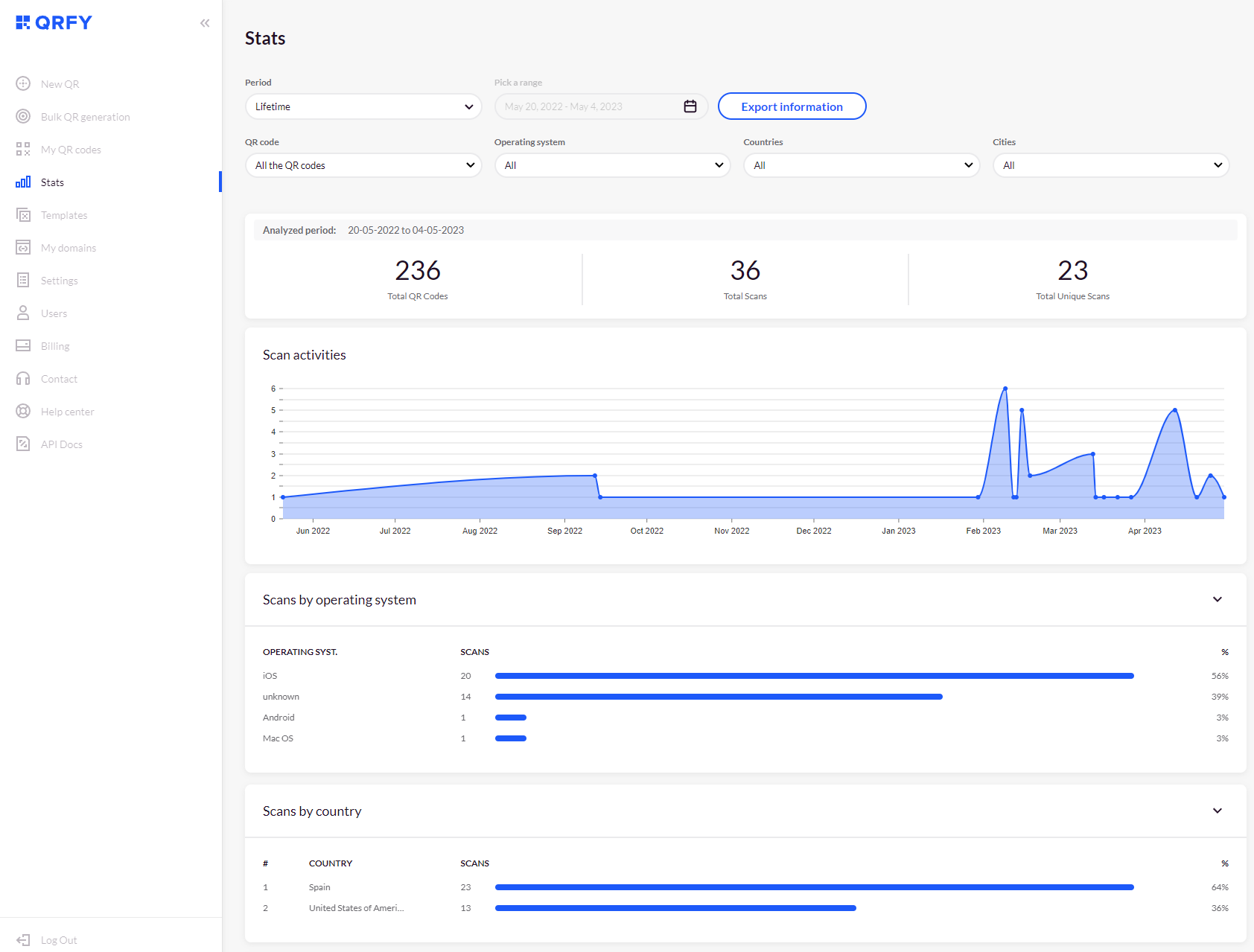Open My domains in the sidebar

pos(23,247)
